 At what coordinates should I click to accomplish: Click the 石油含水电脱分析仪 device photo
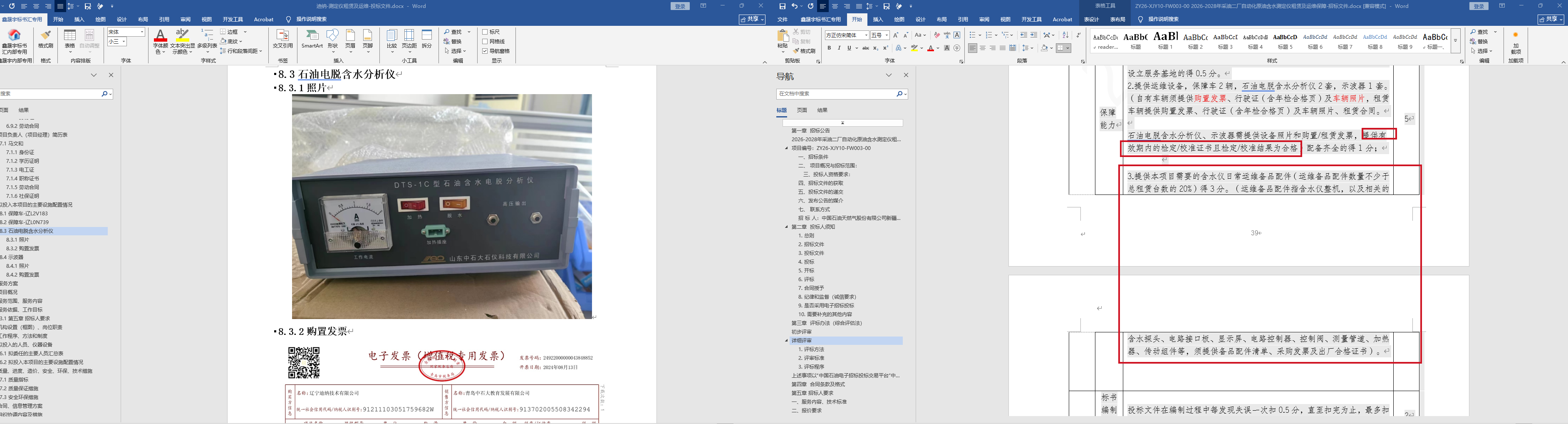coord(442,206)
